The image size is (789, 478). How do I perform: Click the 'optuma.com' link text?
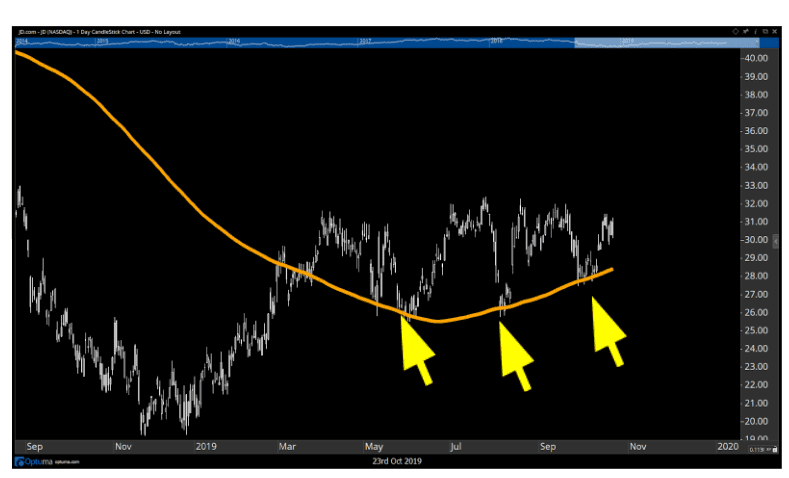[x=67, y=462]
